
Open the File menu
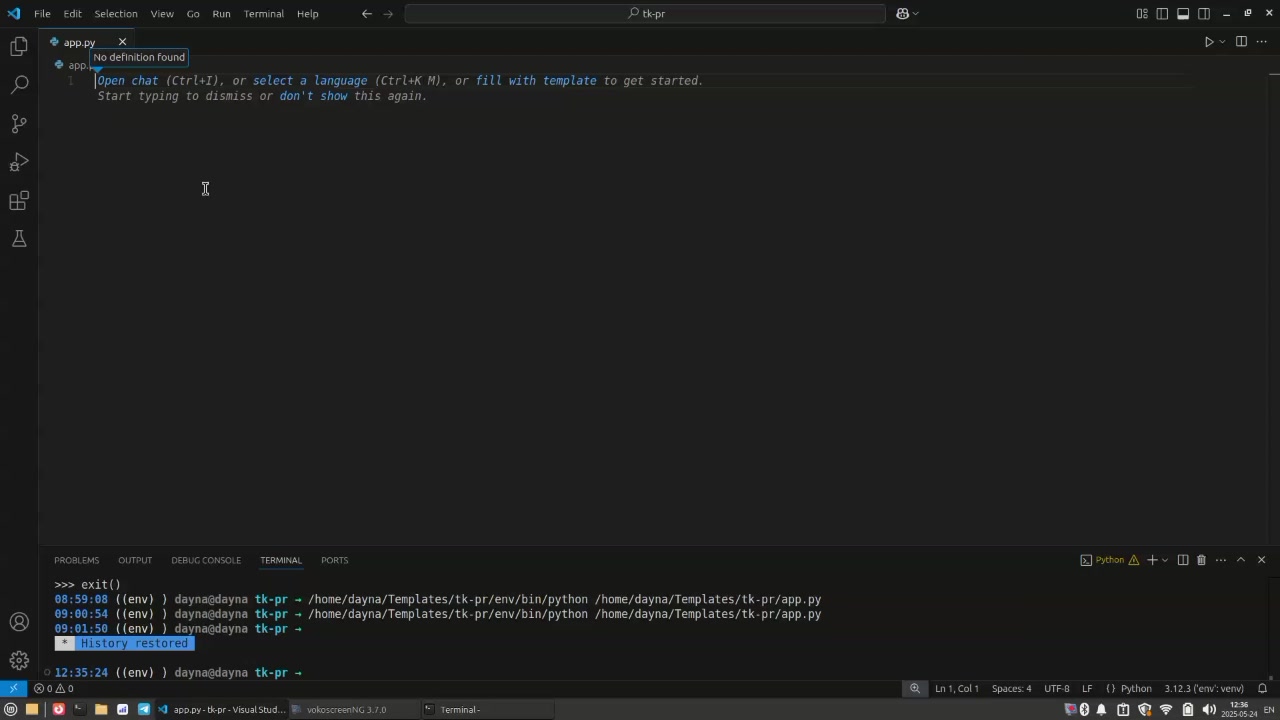pos(42,14)
